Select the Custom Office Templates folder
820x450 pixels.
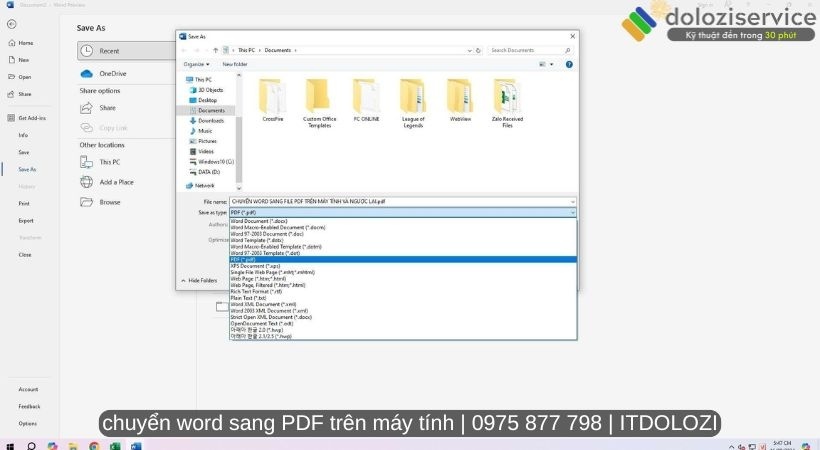click(320, 103)
